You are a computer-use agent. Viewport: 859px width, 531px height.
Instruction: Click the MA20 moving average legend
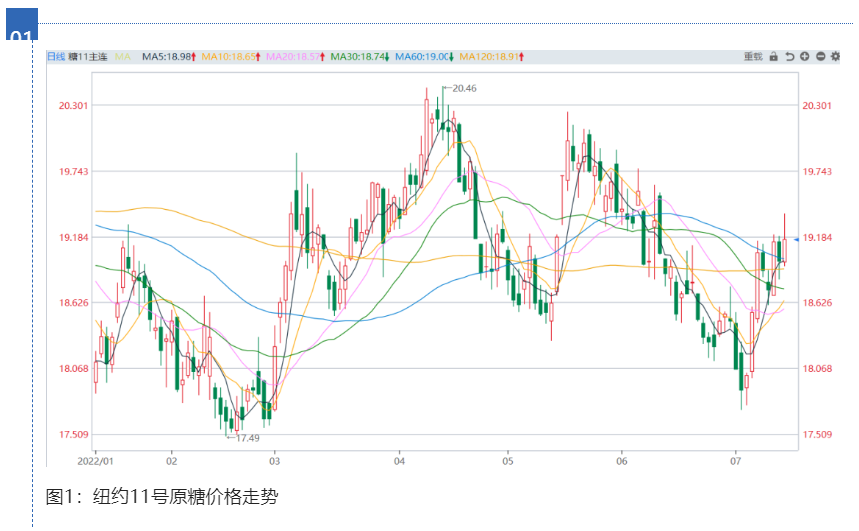[x=295, y=57]
